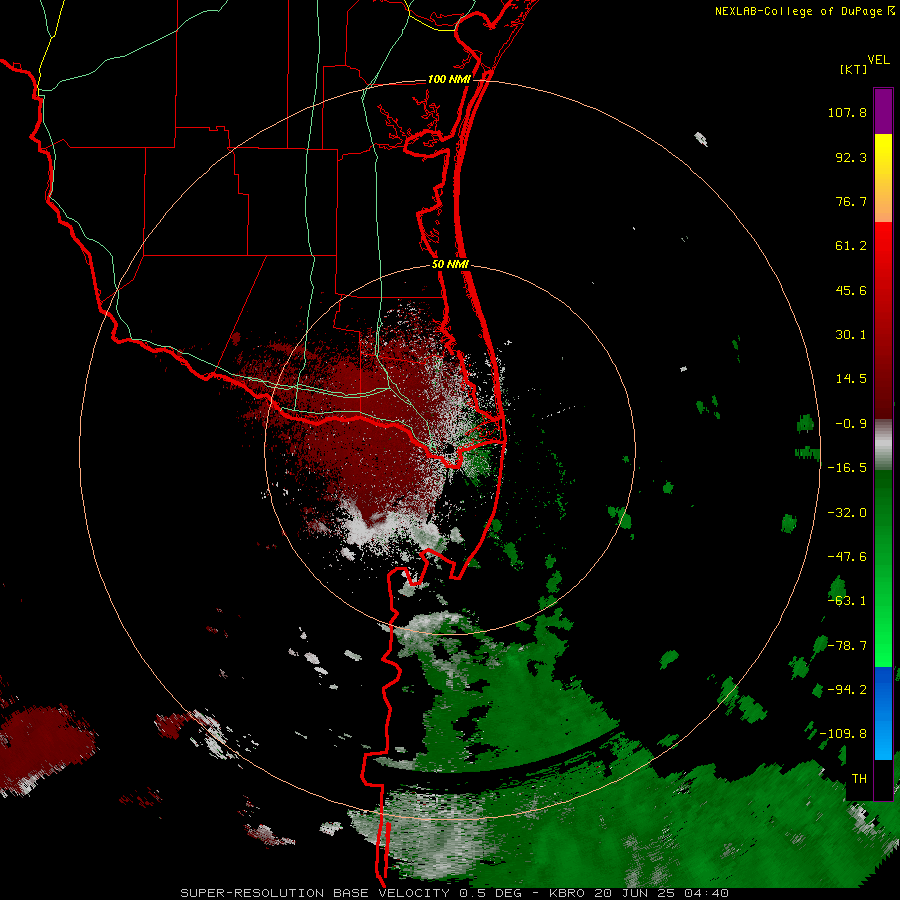This screenshot has width=900, height=900.
Task: Select the -78.7 value on the velocity scale
Action: tap(847, 646)
